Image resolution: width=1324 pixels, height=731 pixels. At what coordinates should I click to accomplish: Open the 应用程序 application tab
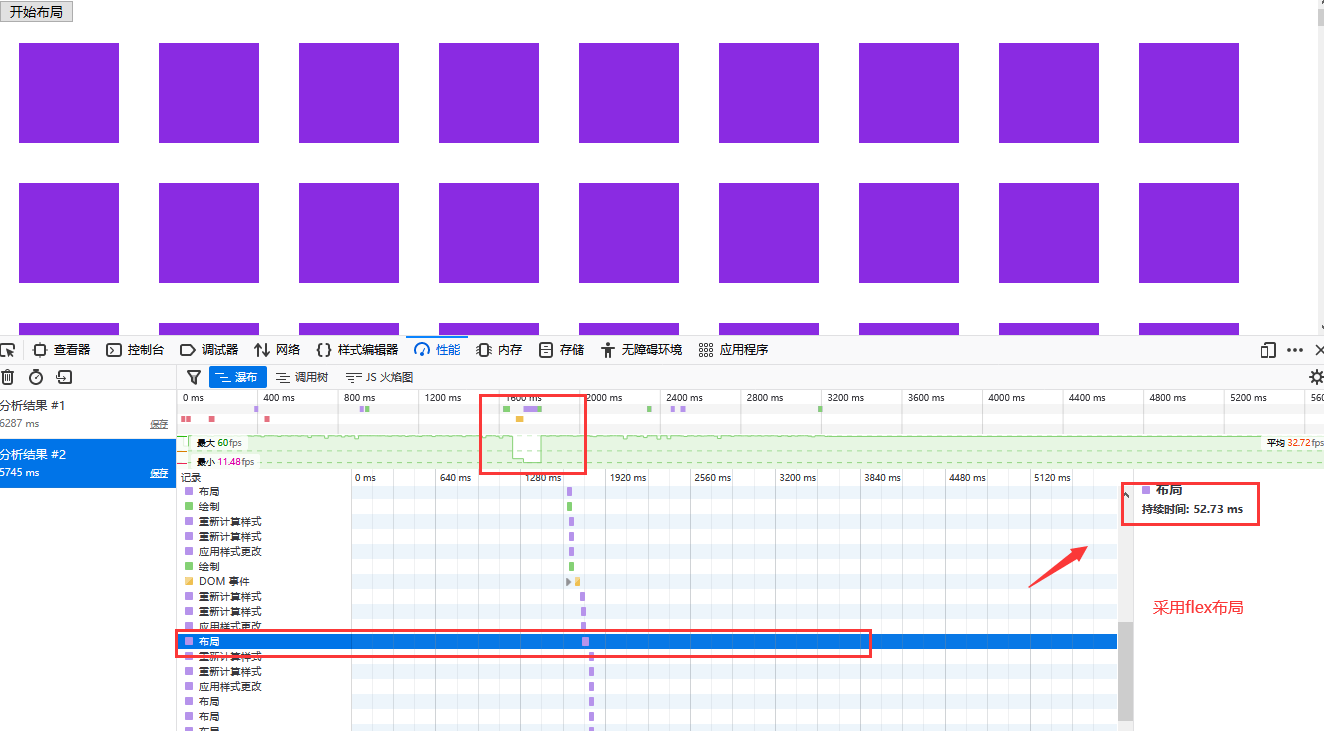point(734,350)
